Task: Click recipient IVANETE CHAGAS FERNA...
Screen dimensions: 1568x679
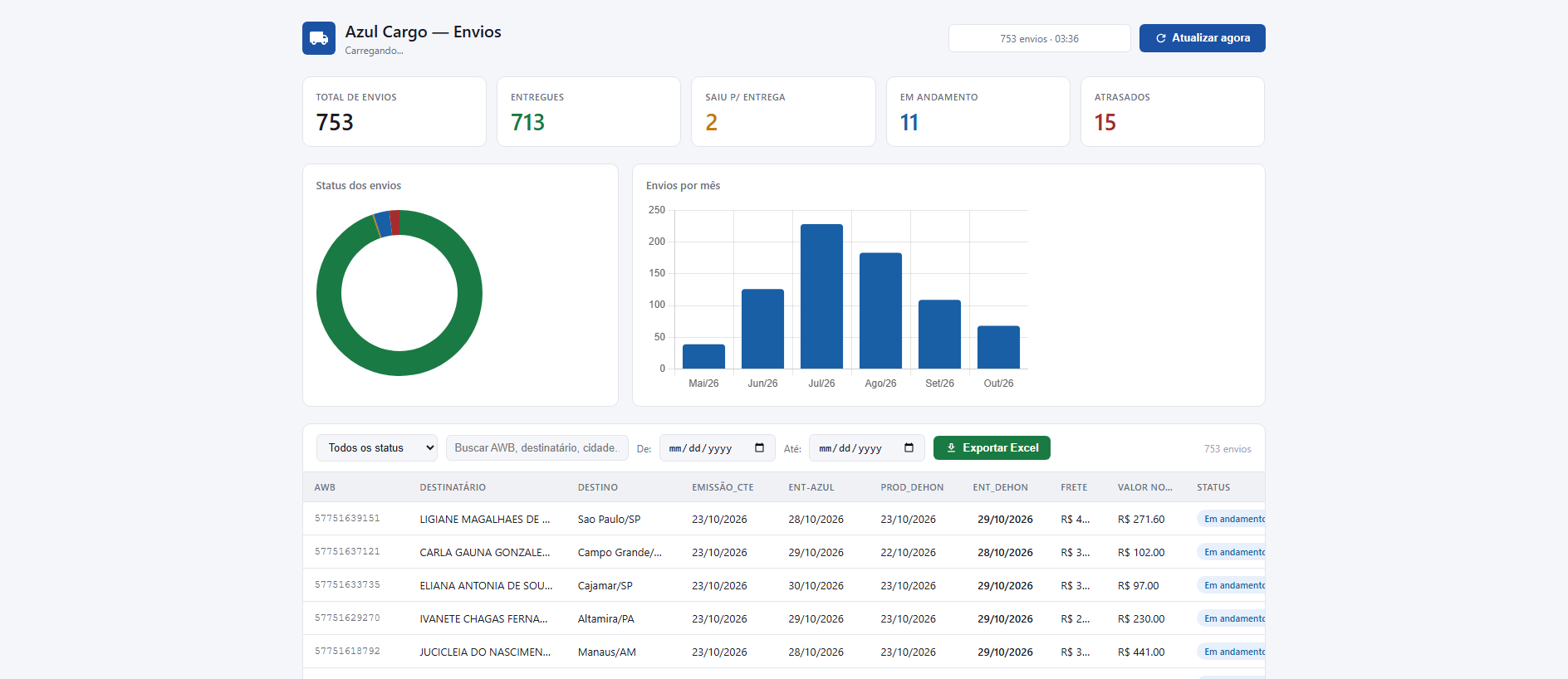Action: click(483, 619)
